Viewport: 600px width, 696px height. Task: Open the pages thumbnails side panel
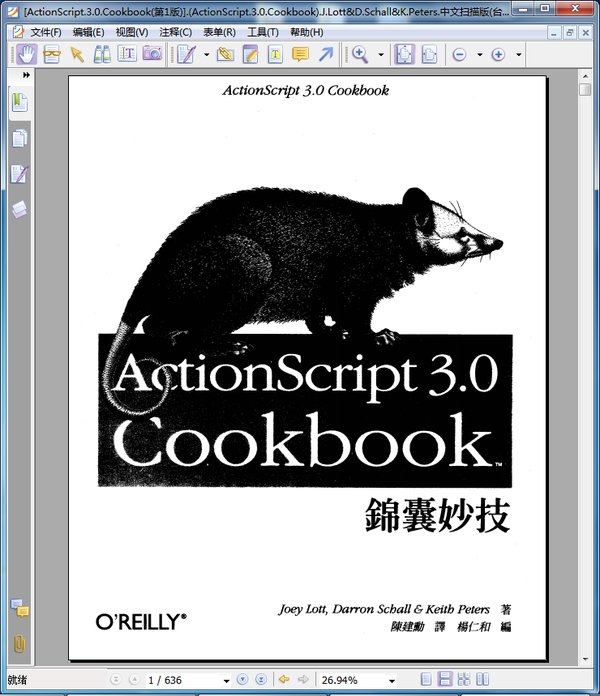point(20,138)
